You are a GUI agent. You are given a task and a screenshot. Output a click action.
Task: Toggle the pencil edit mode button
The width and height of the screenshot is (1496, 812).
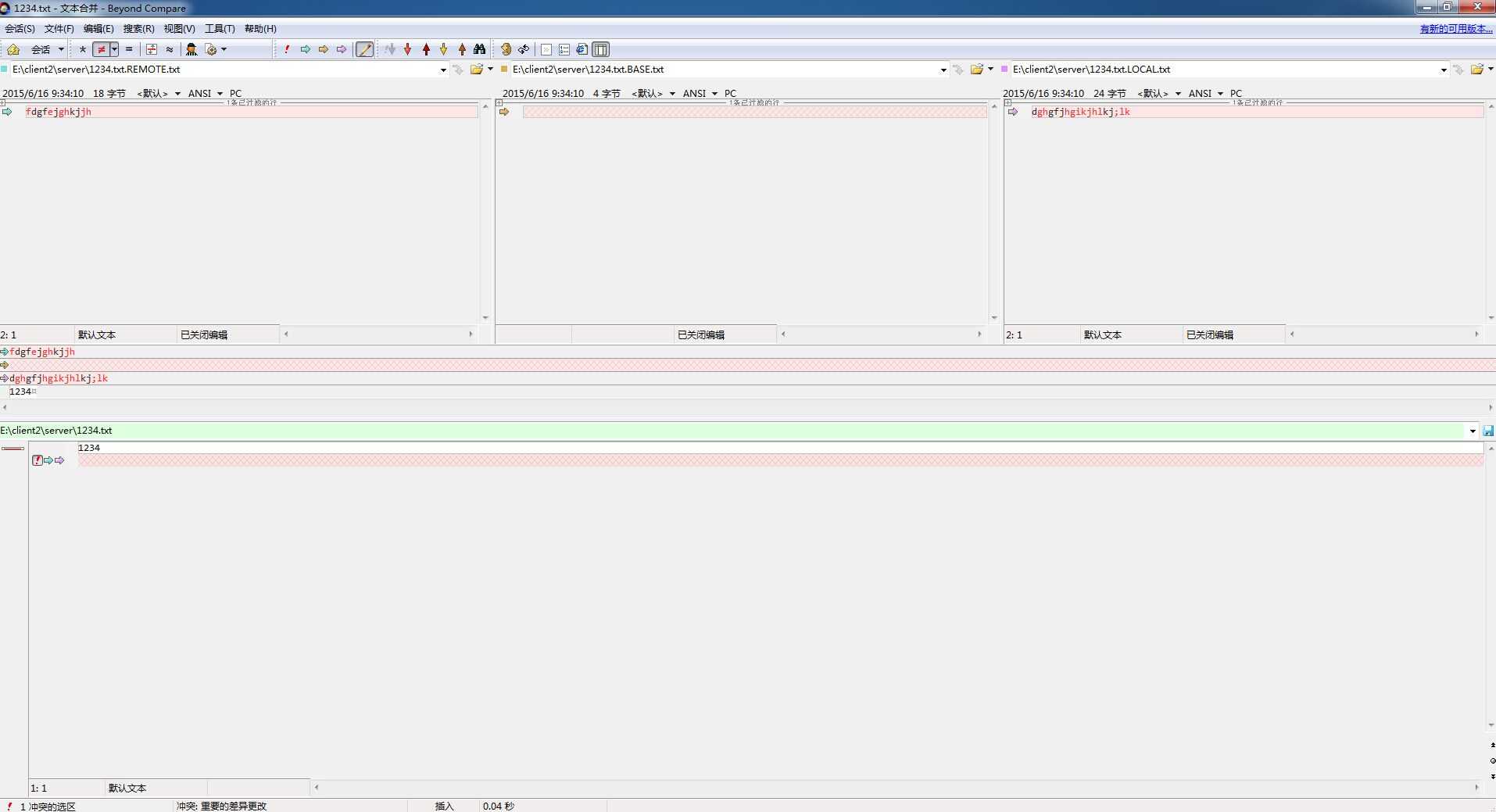tap(364, 49)
